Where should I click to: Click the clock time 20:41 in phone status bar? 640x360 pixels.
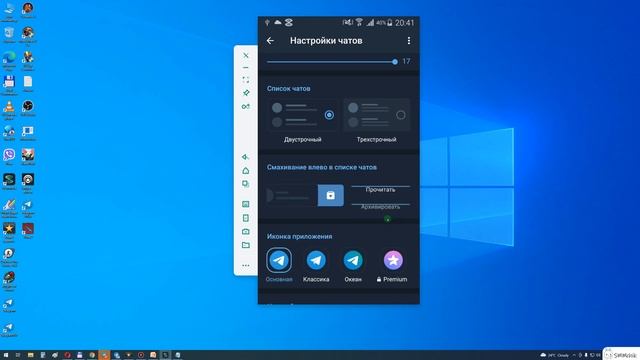click(404, 23)
